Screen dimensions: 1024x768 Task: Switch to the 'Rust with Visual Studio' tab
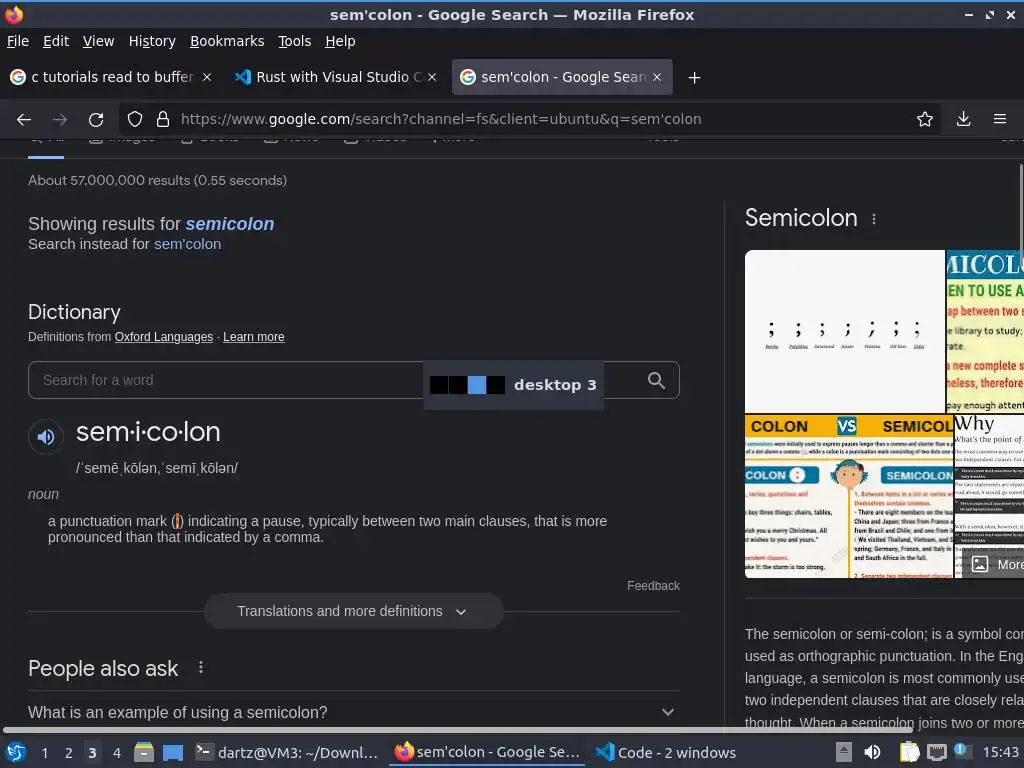point(336,77)
